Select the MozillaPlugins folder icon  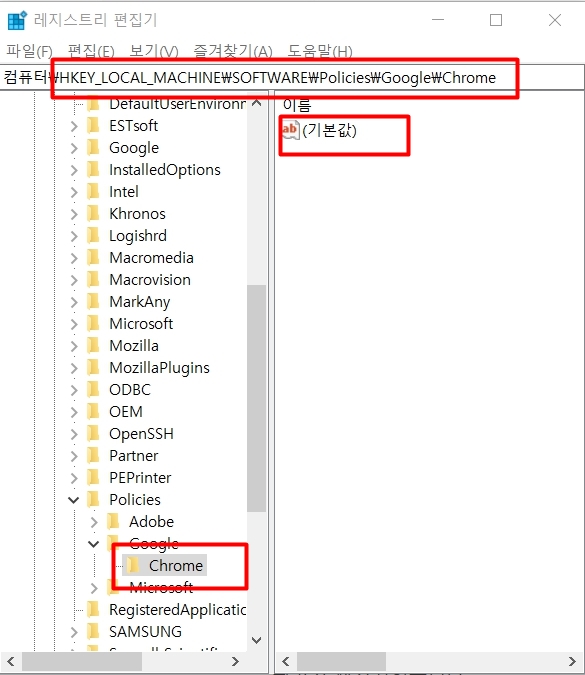point(93,367)
